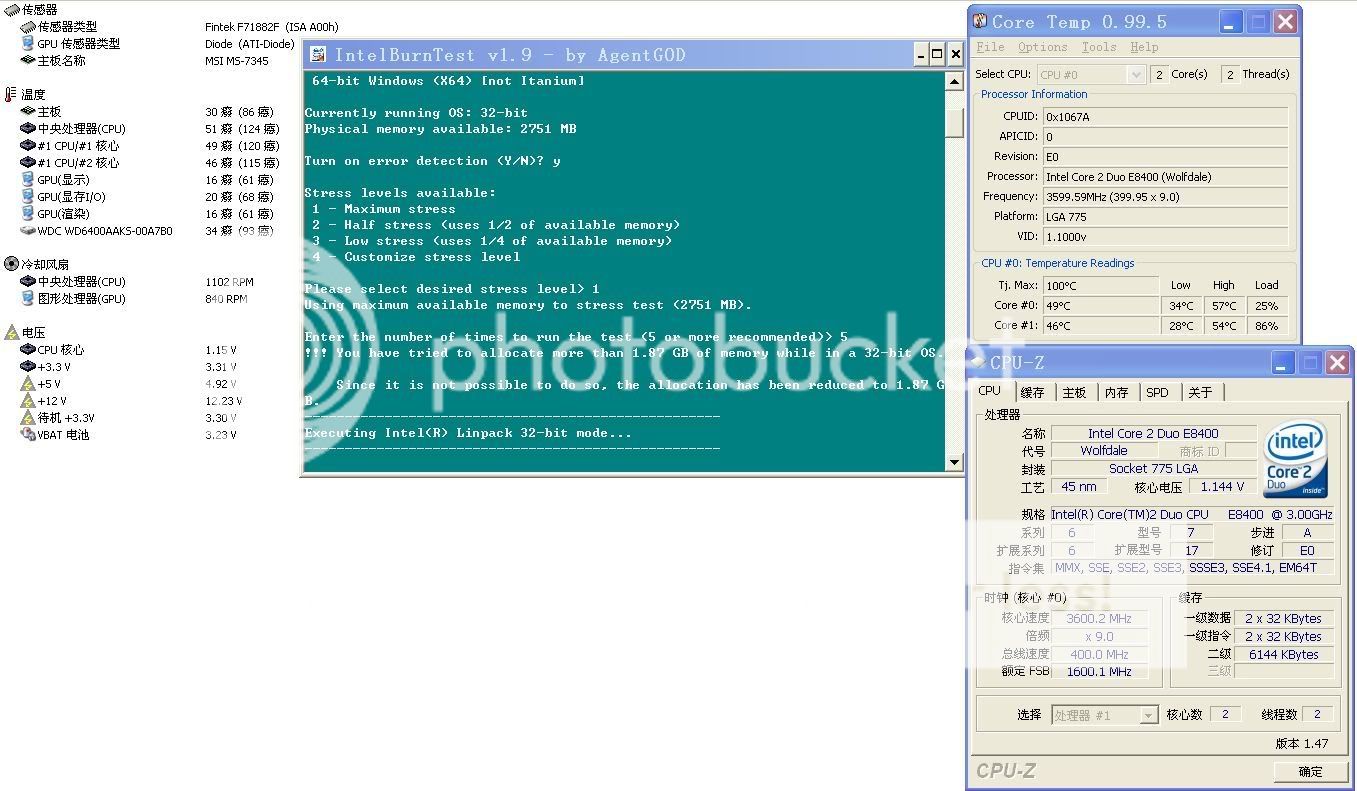Switch to the 关于 tab in CPU-Z

click(1200, 393)
